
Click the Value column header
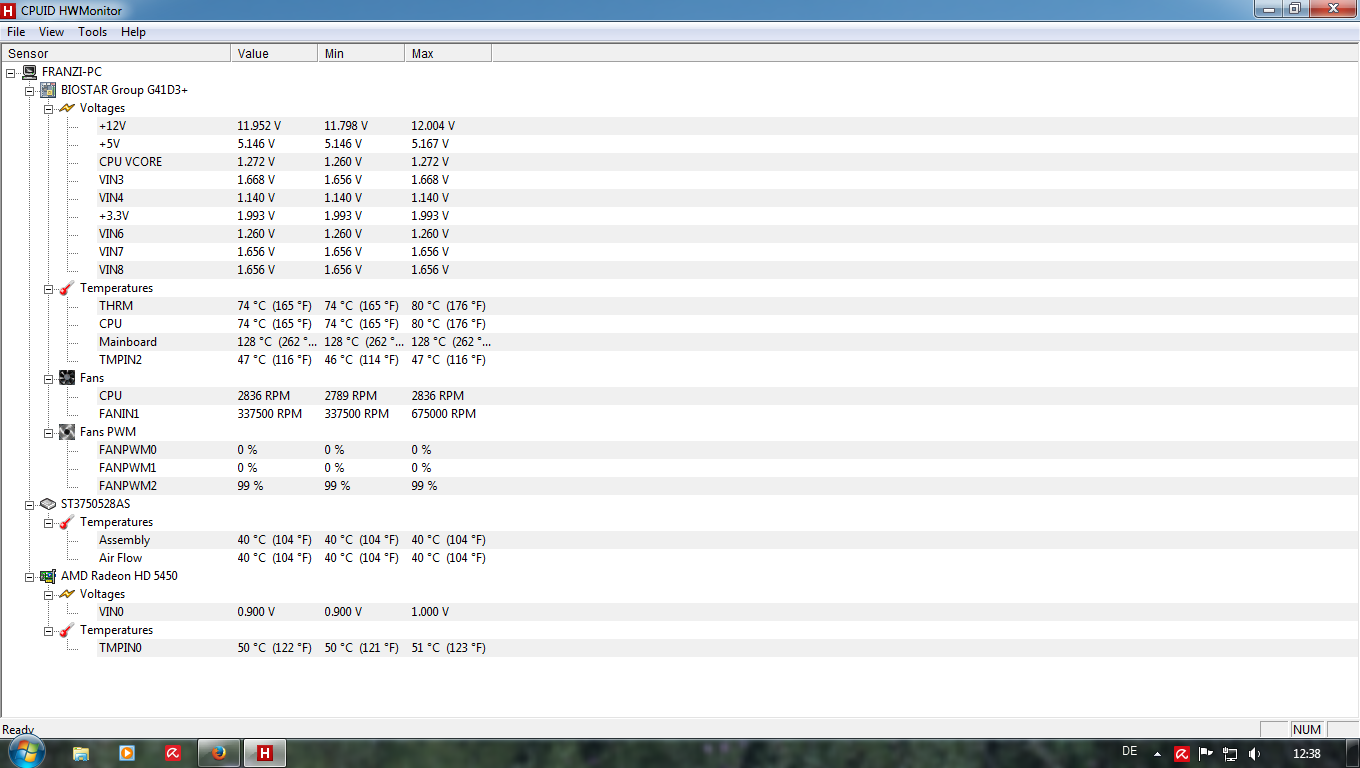point(274,54)
